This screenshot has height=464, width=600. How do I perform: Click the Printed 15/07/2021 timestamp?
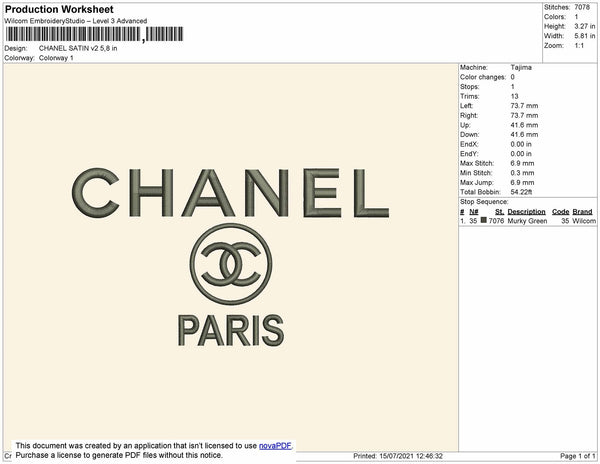pos(398,456)
